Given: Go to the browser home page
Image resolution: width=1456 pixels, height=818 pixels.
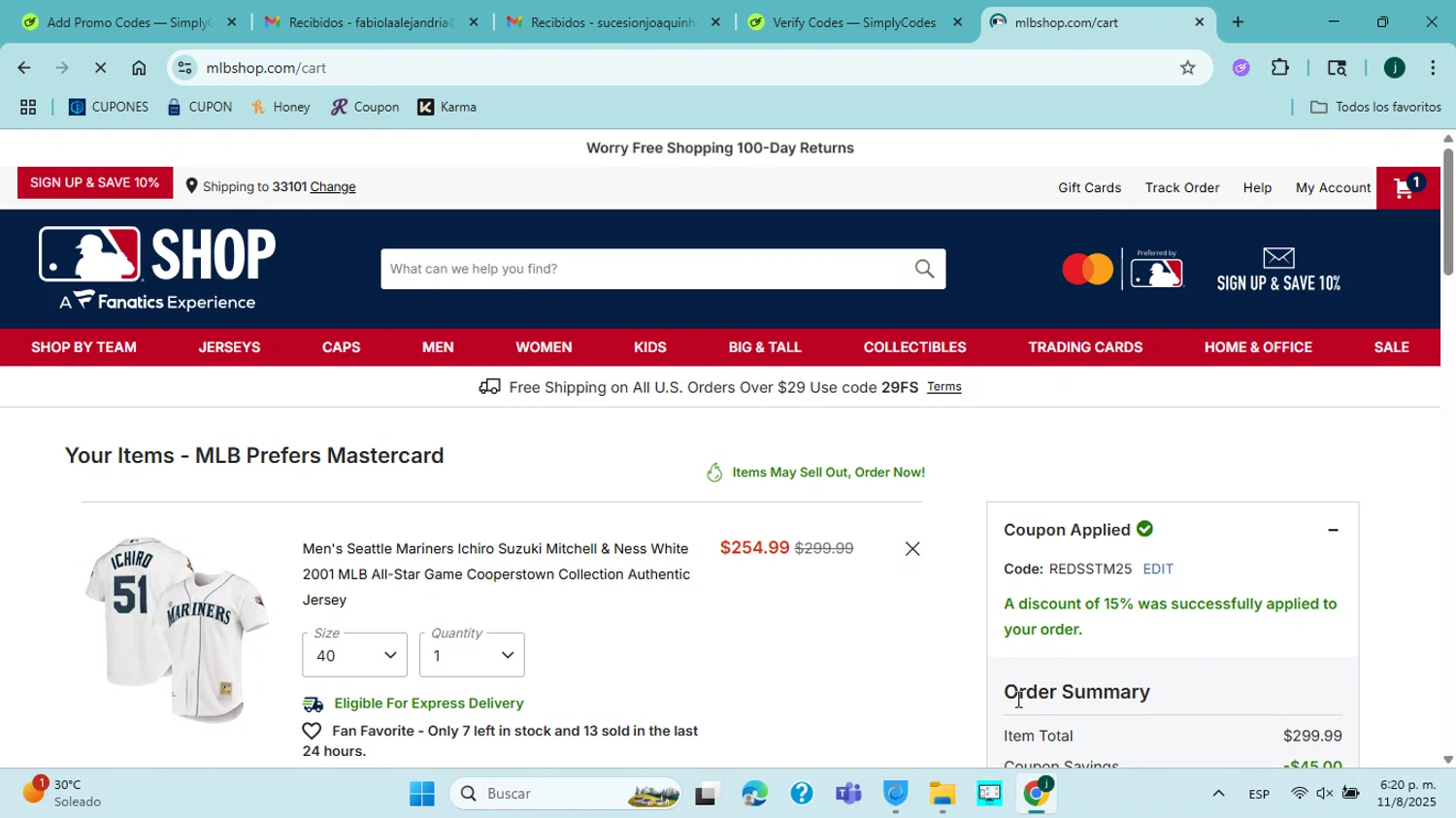Looking at the screenshot, I should [139, 68].
